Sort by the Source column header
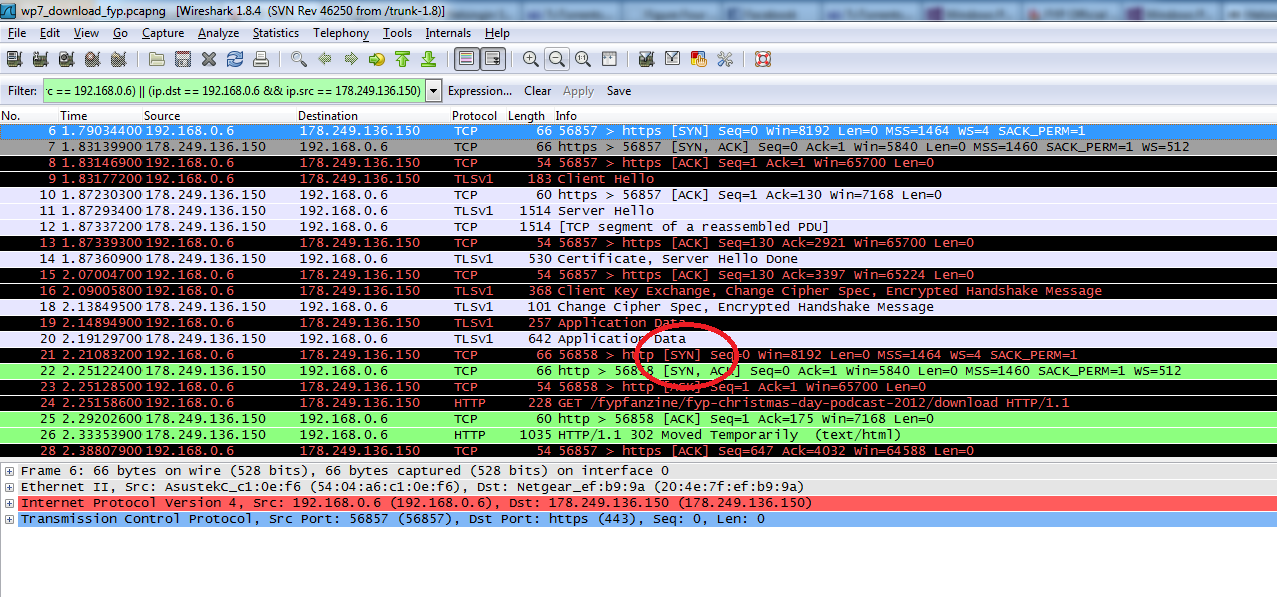1277x597 pixels. pos(162,116)
